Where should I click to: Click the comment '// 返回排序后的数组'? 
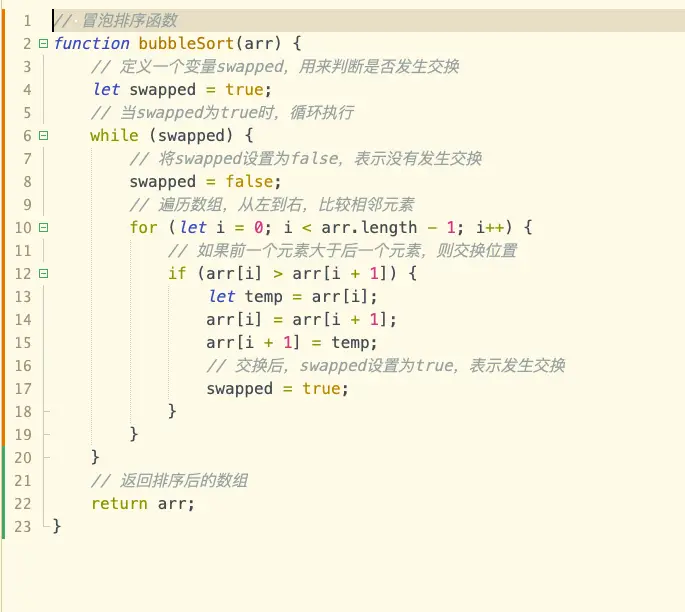[170, 481]
